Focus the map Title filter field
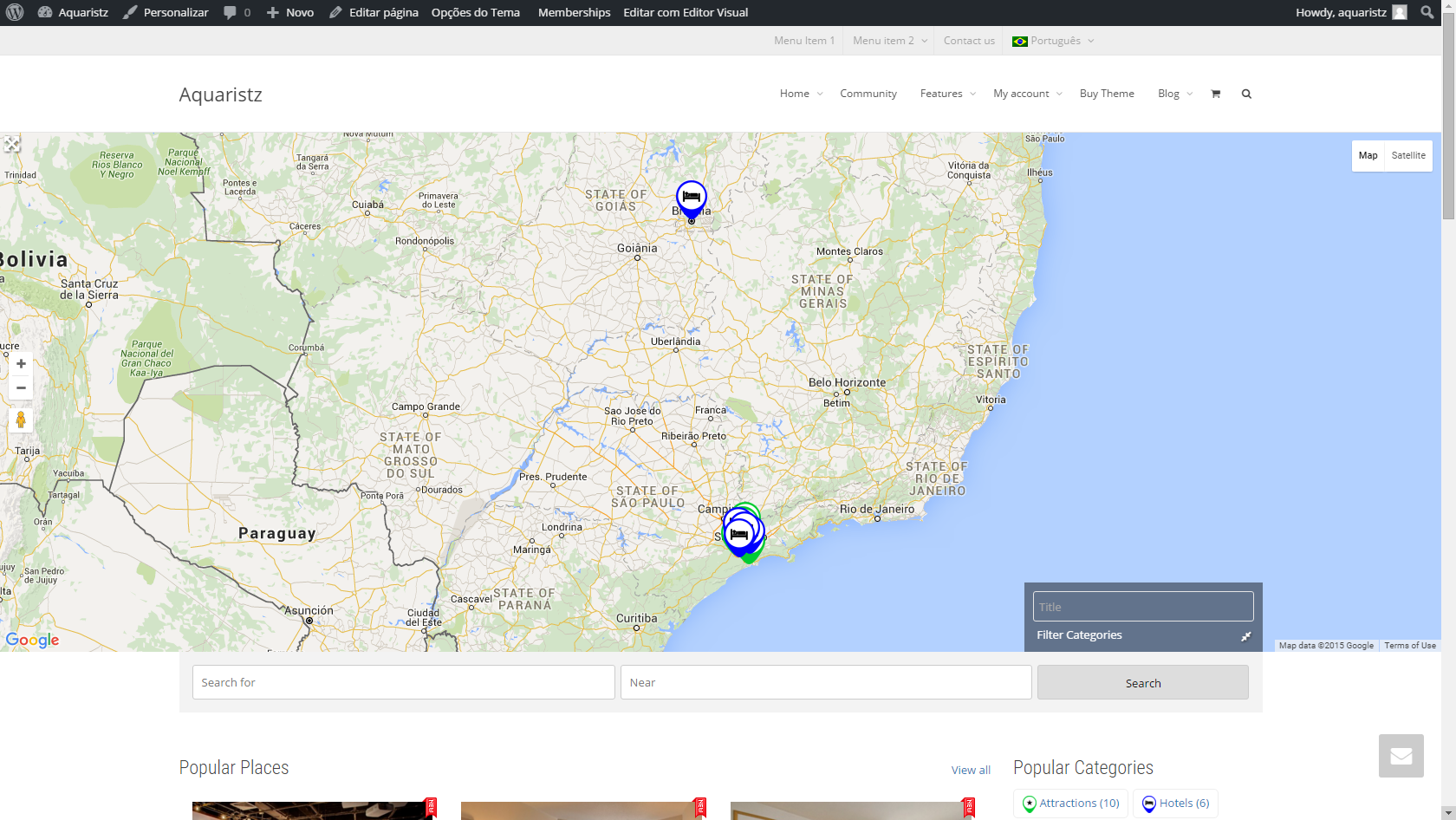The image size is (1456, 820). [1143, 607]
